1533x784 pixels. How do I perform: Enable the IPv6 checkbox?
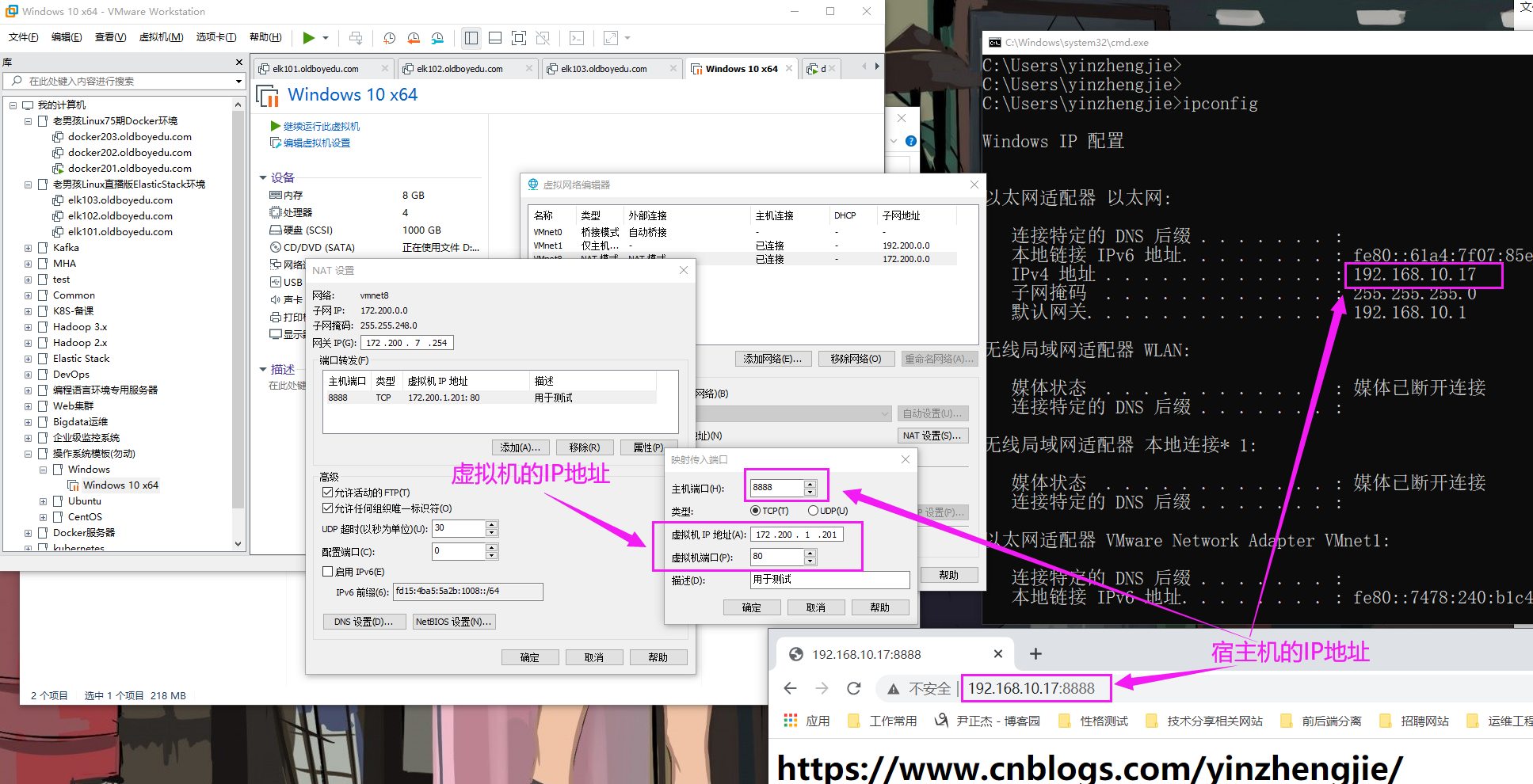pyautogui.click(x=327, y=572)
